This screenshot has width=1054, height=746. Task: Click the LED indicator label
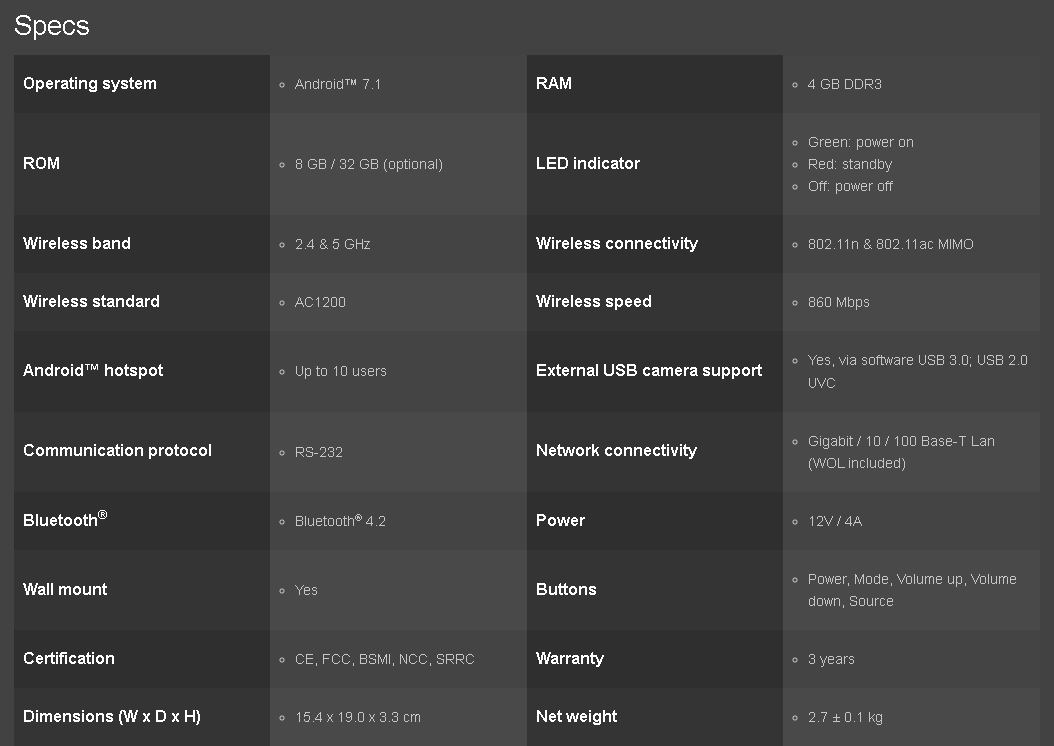pos(588,164)
